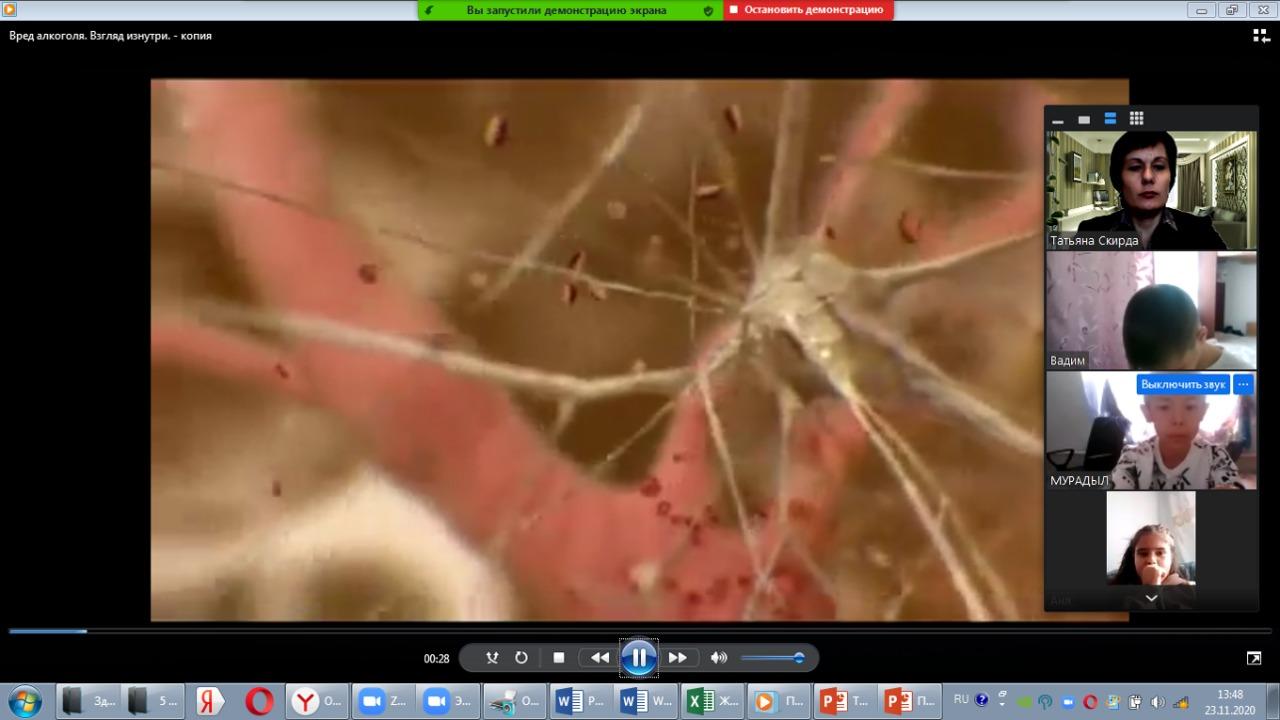Open the three-dots menu on МУРАДЫЛ's video
Viewport: 1280px width, 720px height.
(x=1243, y=384)
